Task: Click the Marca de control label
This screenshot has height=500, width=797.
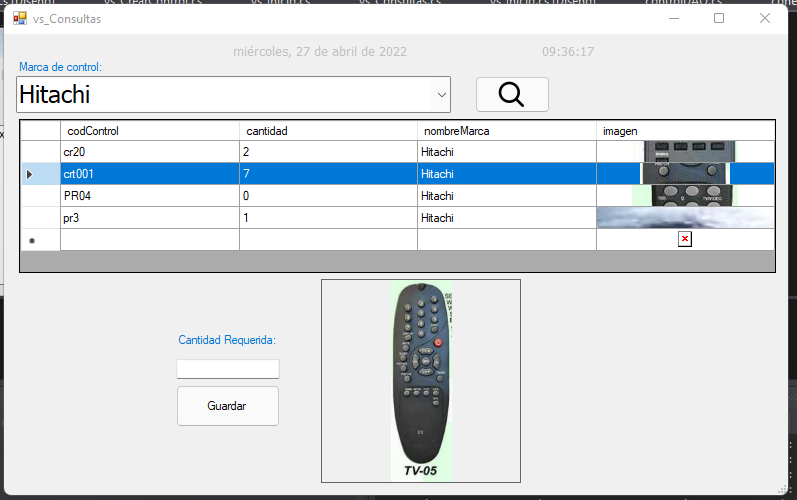Action: click(60, 67)
